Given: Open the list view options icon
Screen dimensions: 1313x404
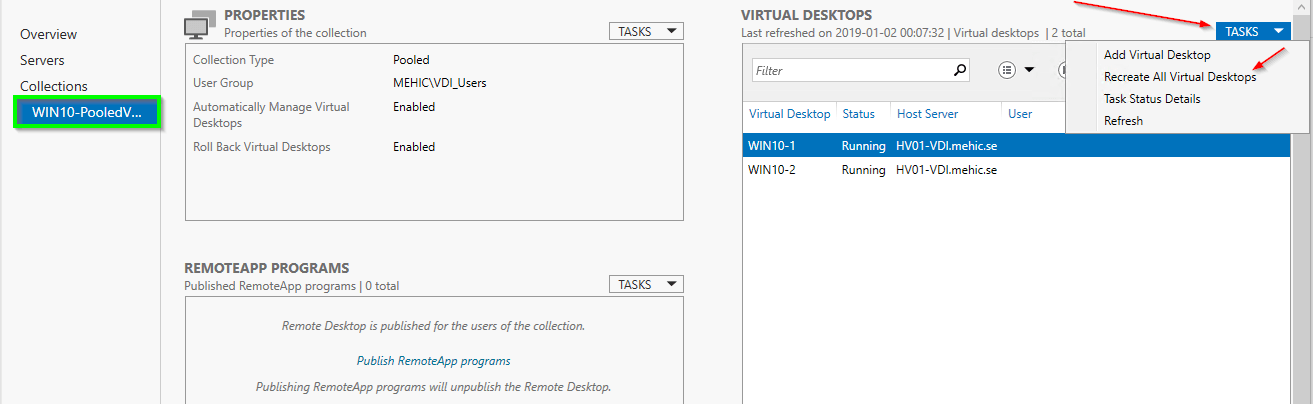Looking at the screenshot, I should click(1007, 70).
